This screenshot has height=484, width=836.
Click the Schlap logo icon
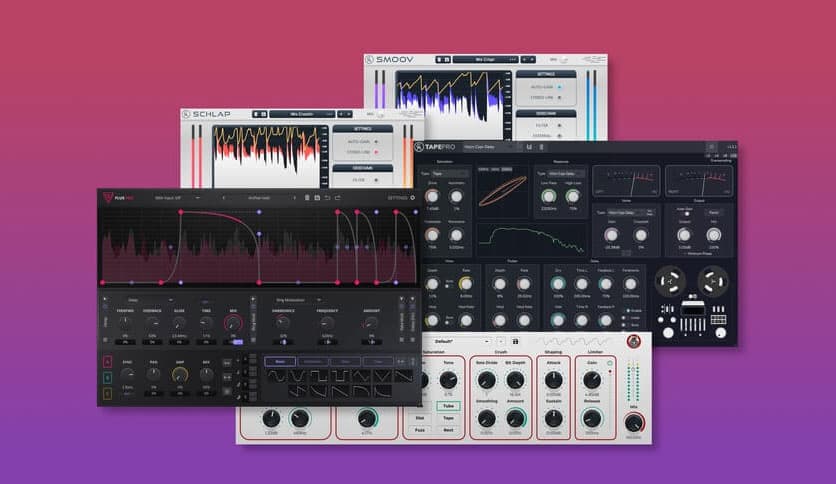point(186,114)
